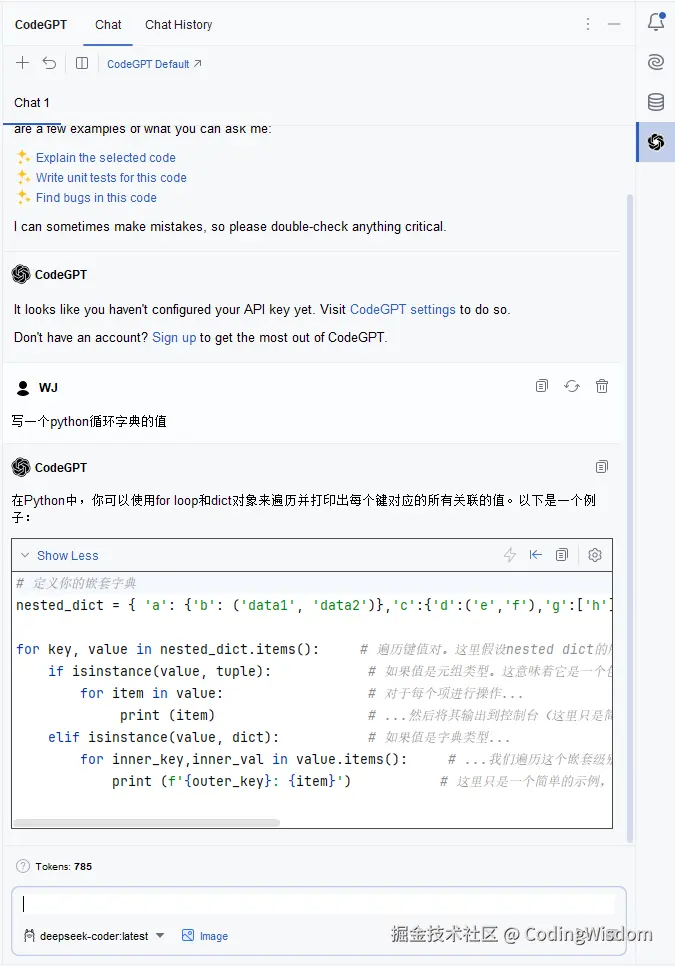Click Explain the selected code suggestion
Viewport: 675px width, 967px height.
tap(105, 158)
